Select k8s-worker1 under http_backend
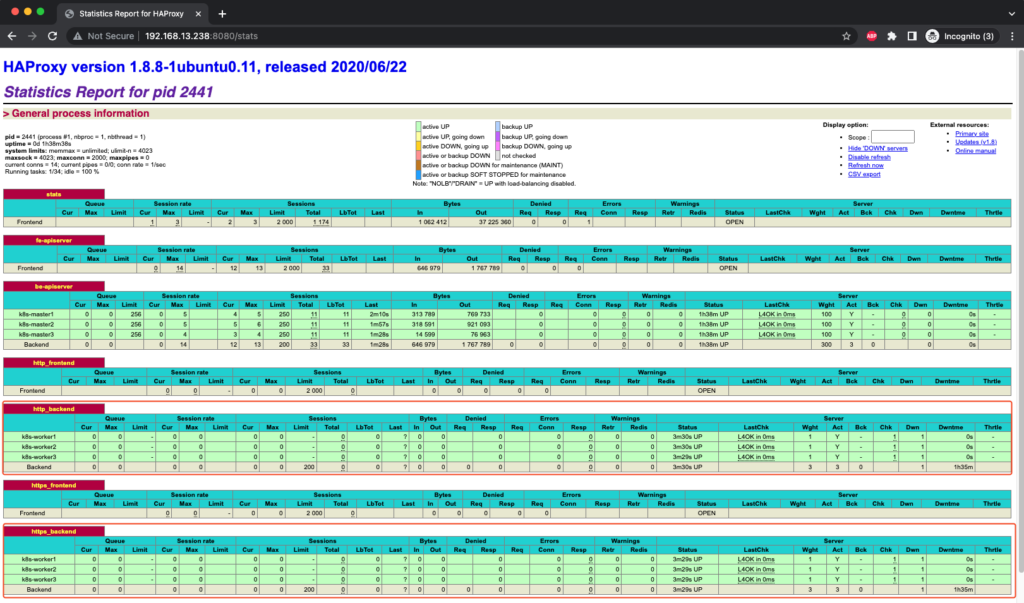 [x=39, y=436]
